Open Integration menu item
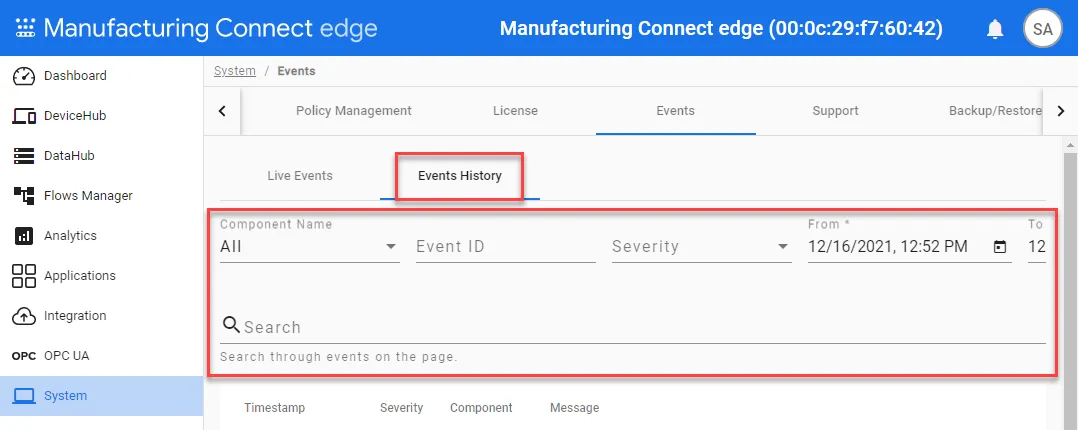Image resolution: width=1078 pixels, height=430 pixels. click(76, 316)
